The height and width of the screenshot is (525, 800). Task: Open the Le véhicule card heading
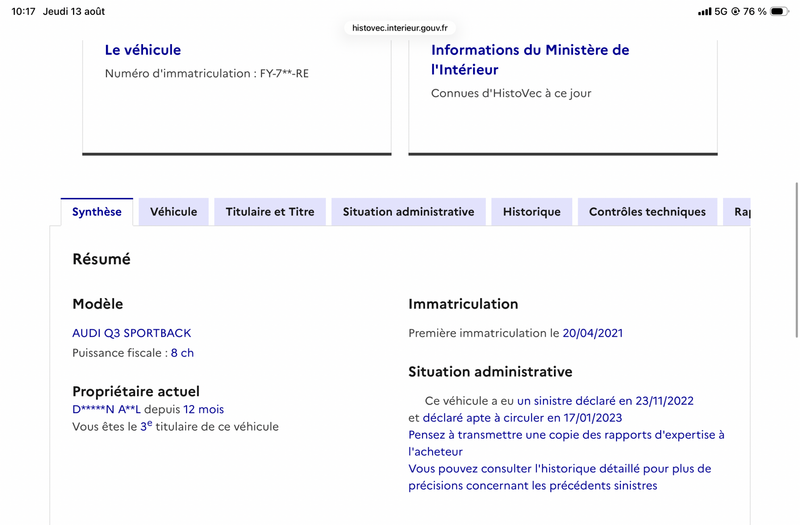143,50
